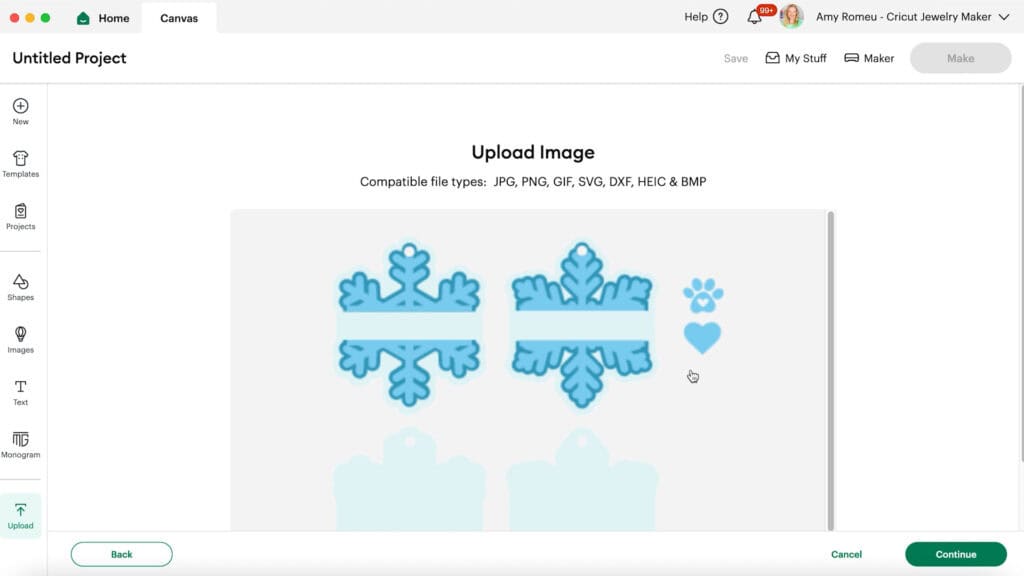Click the Help question mark icon
This screenshot has height=576, width=1024.
720,17
